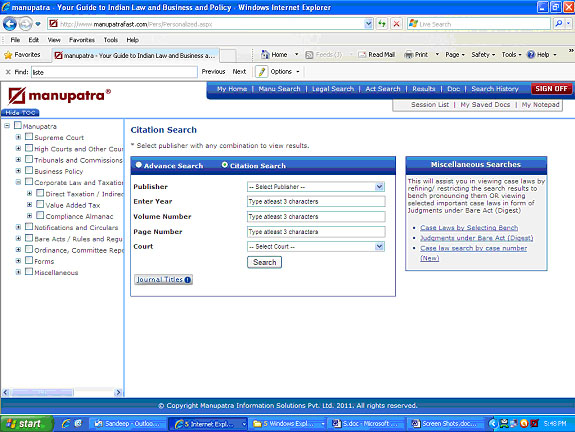Click the TOC scrollbar right arrow
The height and width of the screenshot is (432, 575).
click(118, 392)
